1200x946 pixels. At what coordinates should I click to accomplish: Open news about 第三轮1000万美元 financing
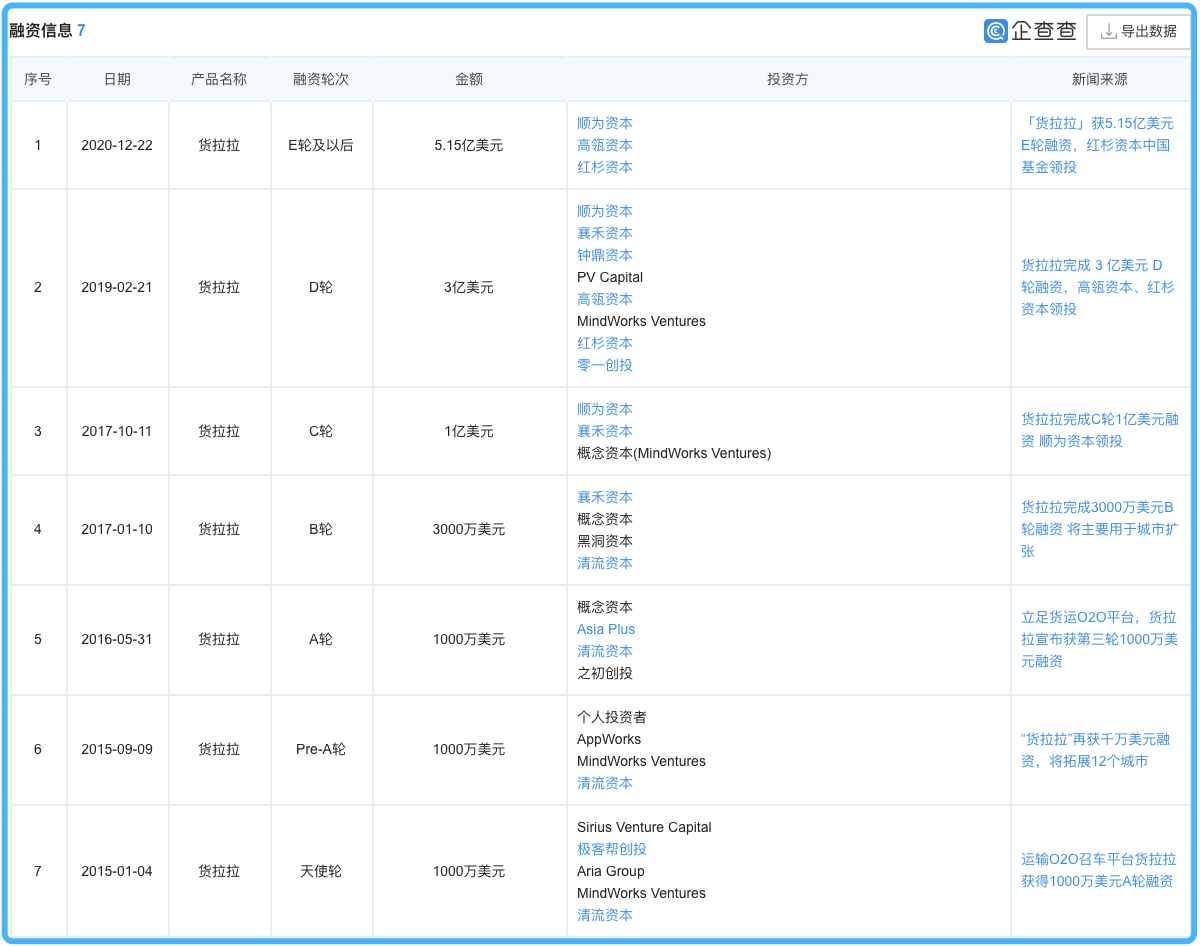click(x=1098, y=639)
